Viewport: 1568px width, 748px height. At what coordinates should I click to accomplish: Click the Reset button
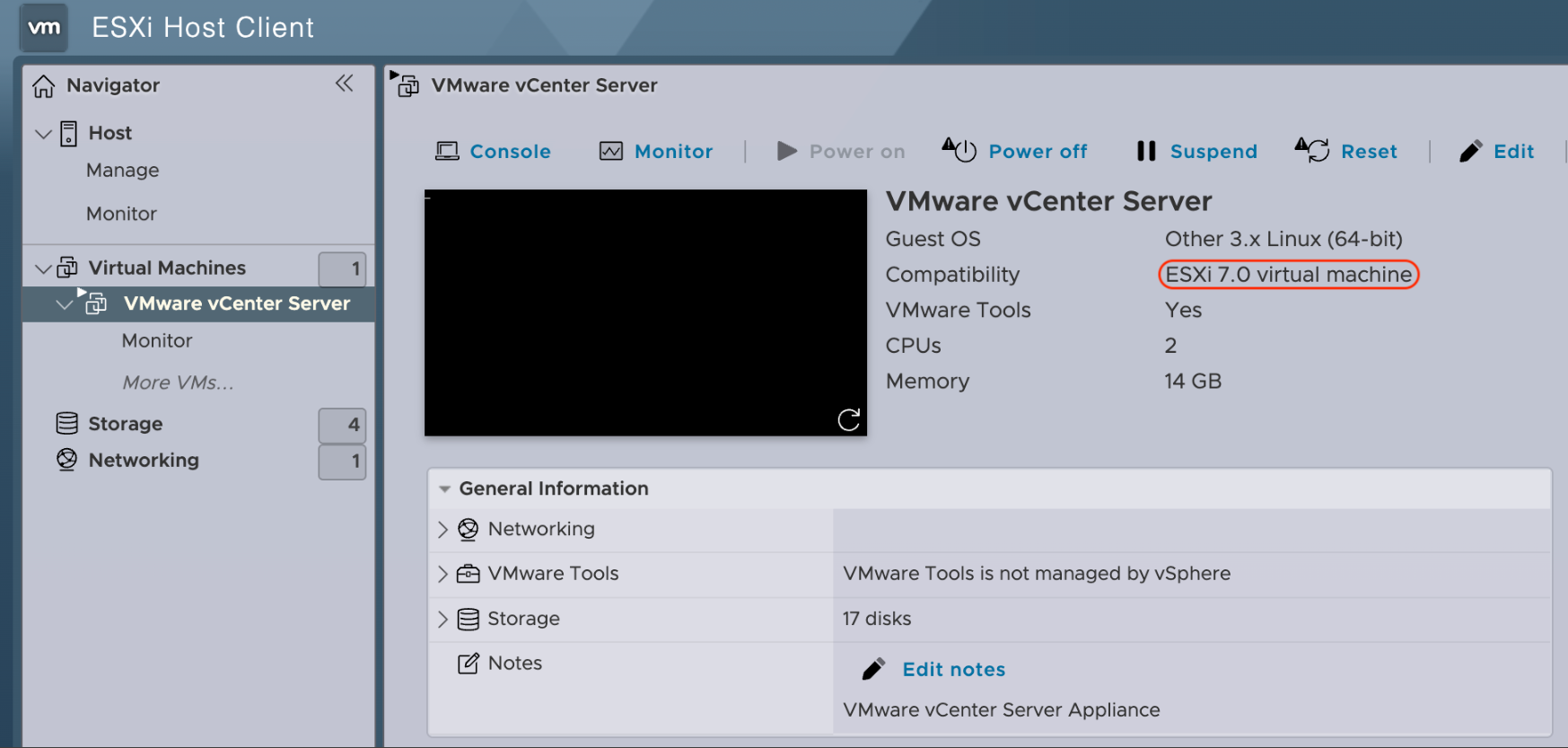tap(1346, 151)
